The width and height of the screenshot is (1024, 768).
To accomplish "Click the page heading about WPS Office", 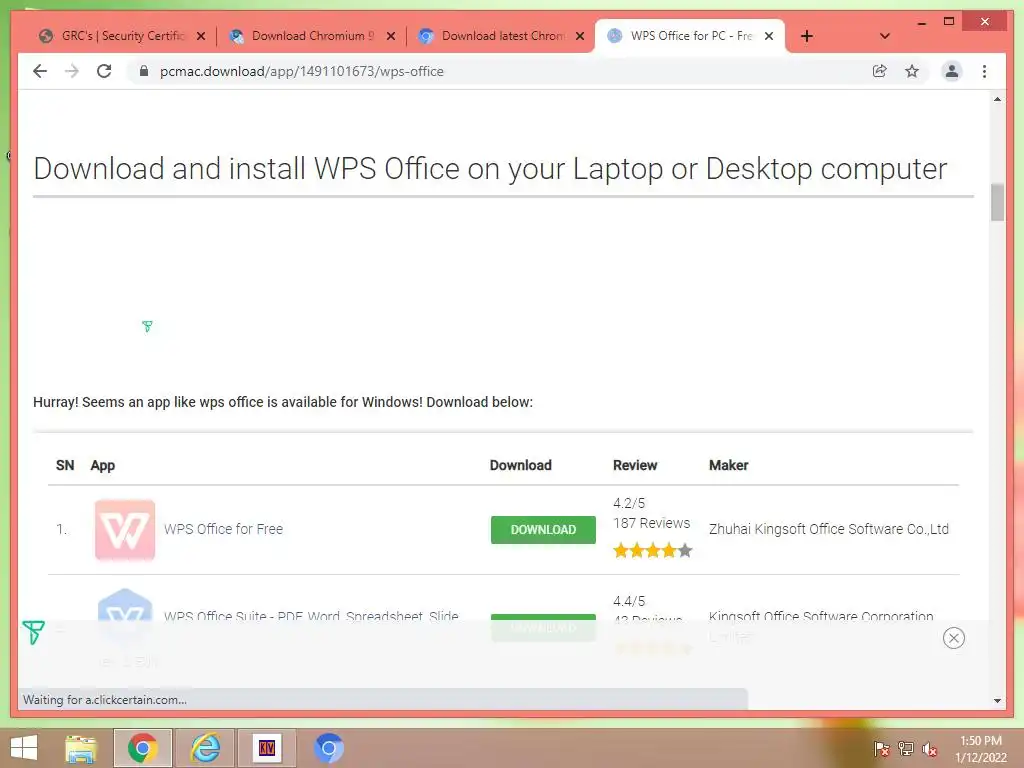I will click(490, 168).
